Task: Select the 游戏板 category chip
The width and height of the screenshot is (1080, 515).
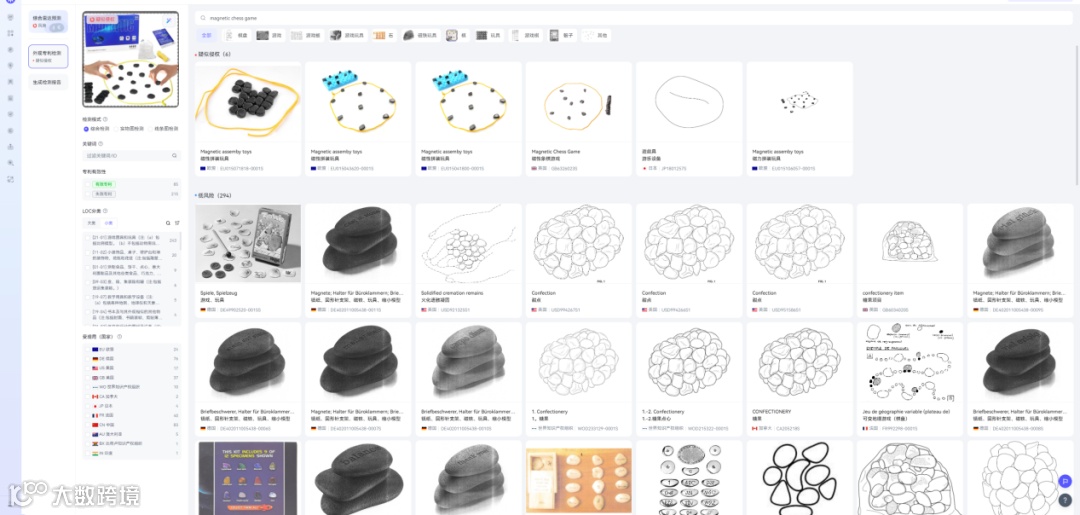Action: [306, 35]
